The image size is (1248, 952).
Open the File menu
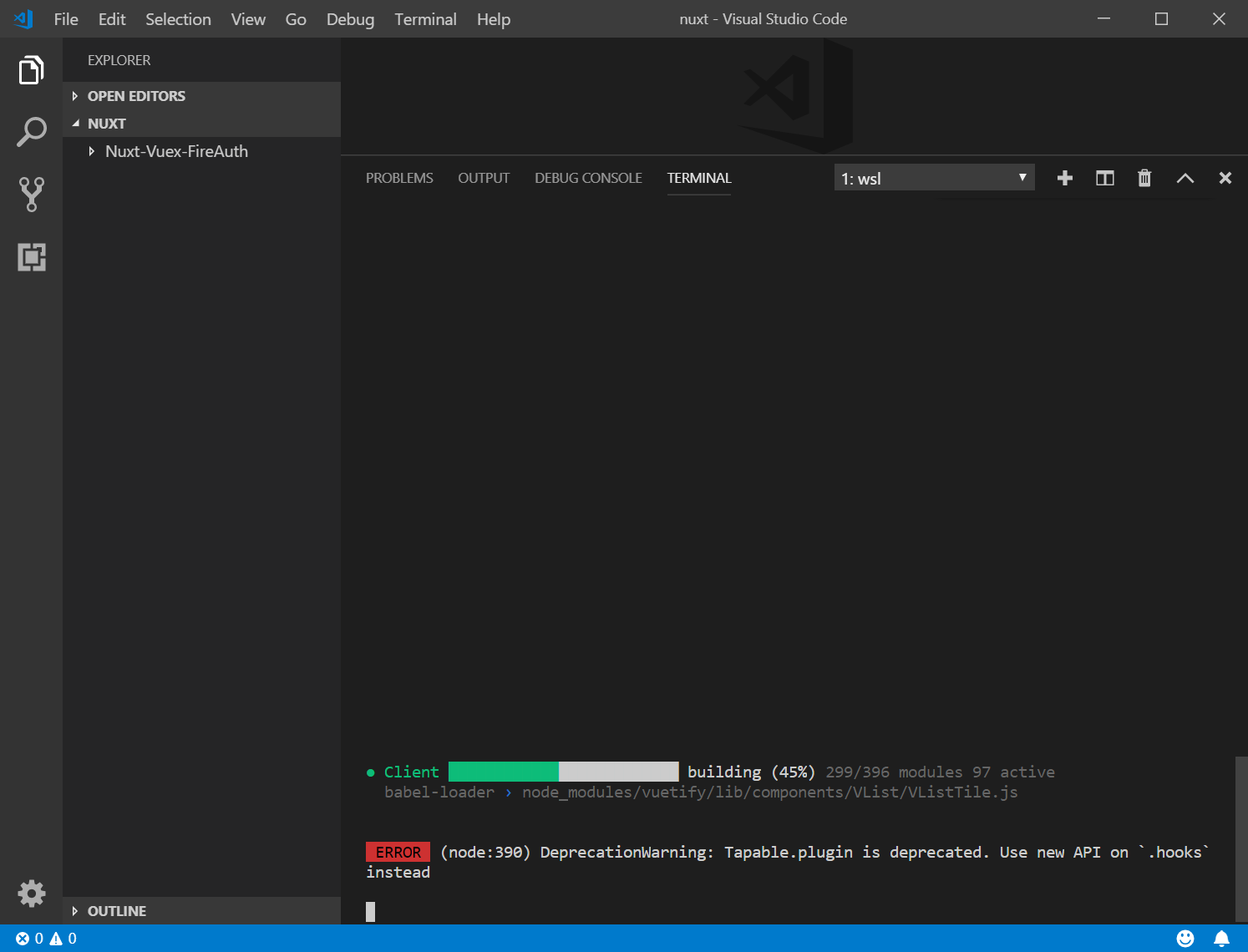(x=66, y=19)
